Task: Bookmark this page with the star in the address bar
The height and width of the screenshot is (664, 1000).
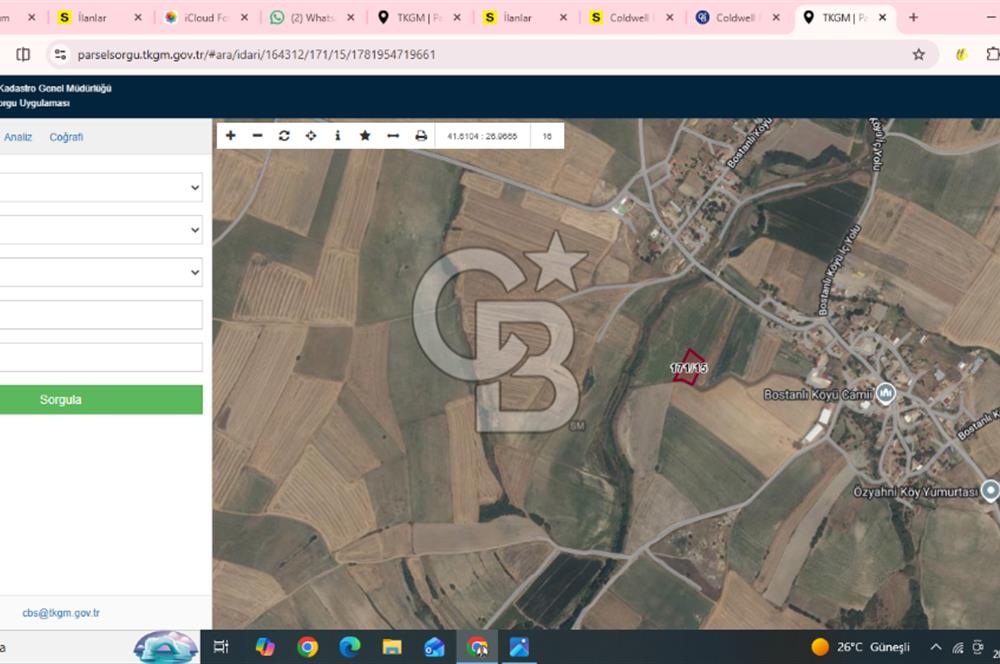Action: click(x=918, y=55)
